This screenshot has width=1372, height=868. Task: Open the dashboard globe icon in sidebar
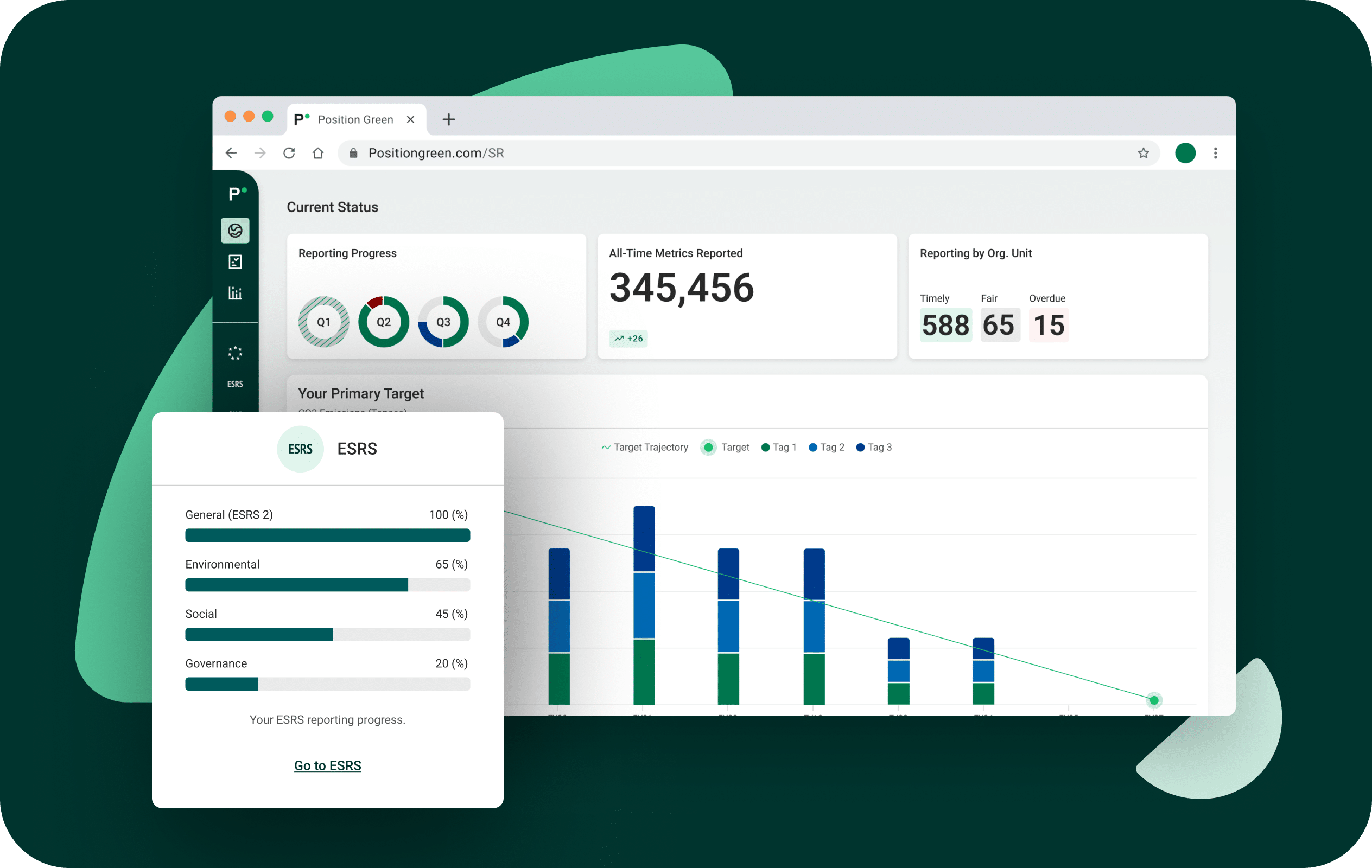(x=235, y=231)
